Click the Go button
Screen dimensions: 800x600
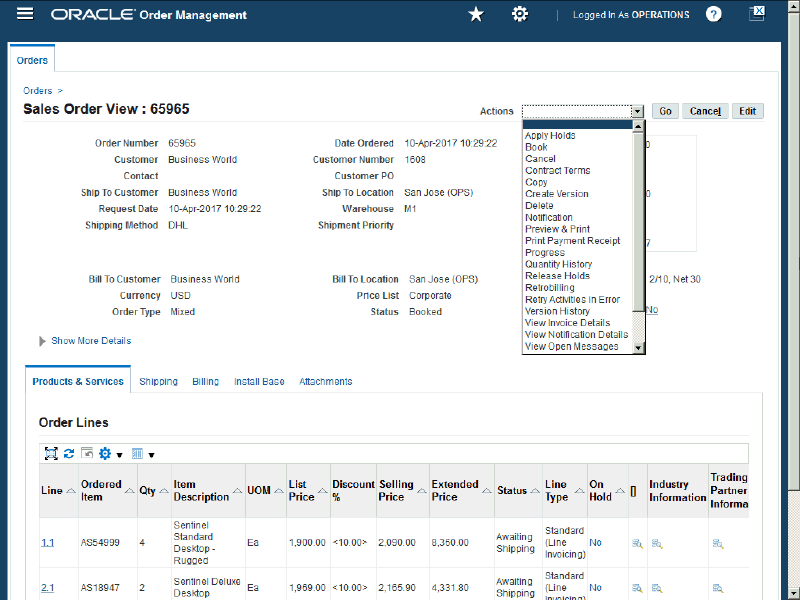pos(665,111)
